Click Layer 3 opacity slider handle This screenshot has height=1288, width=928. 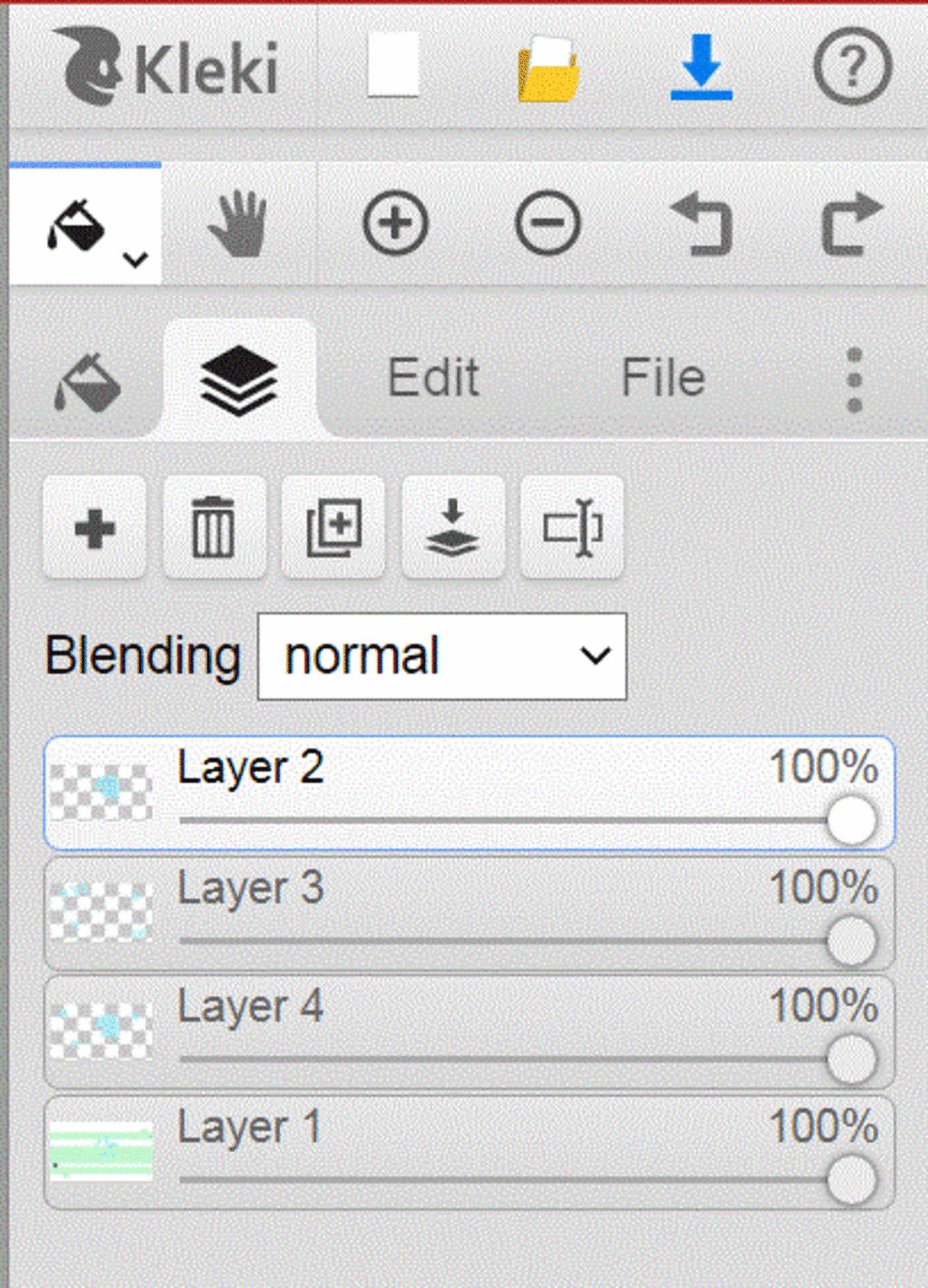851,941
